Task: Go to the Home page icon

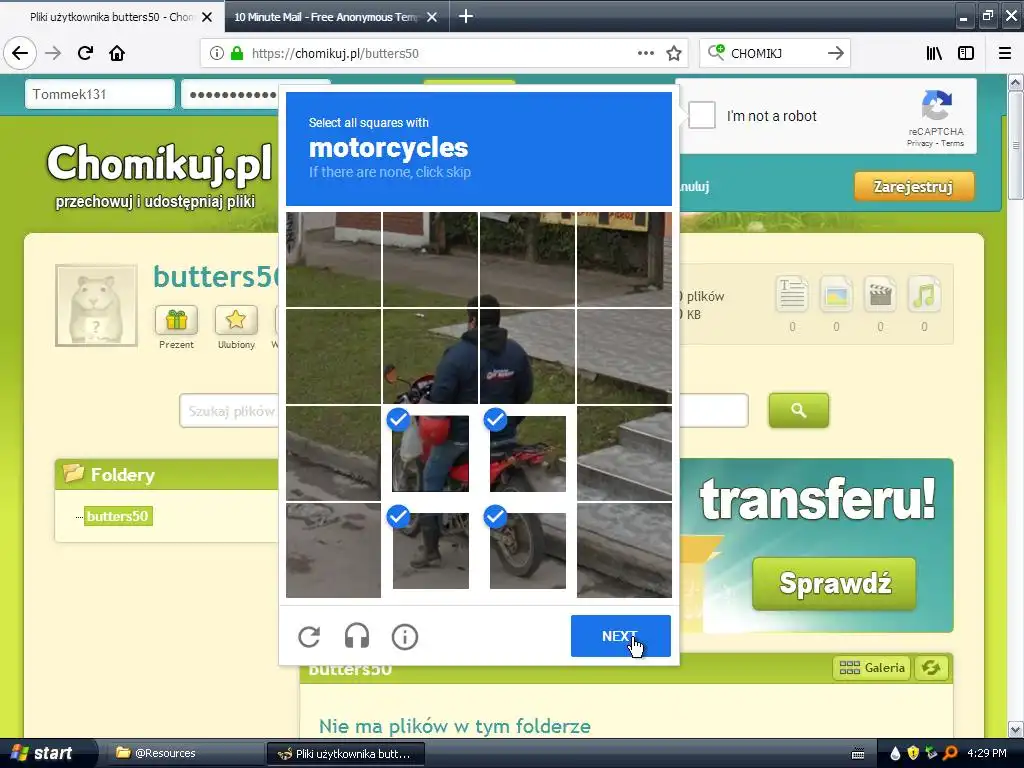Action: [117, 53]
